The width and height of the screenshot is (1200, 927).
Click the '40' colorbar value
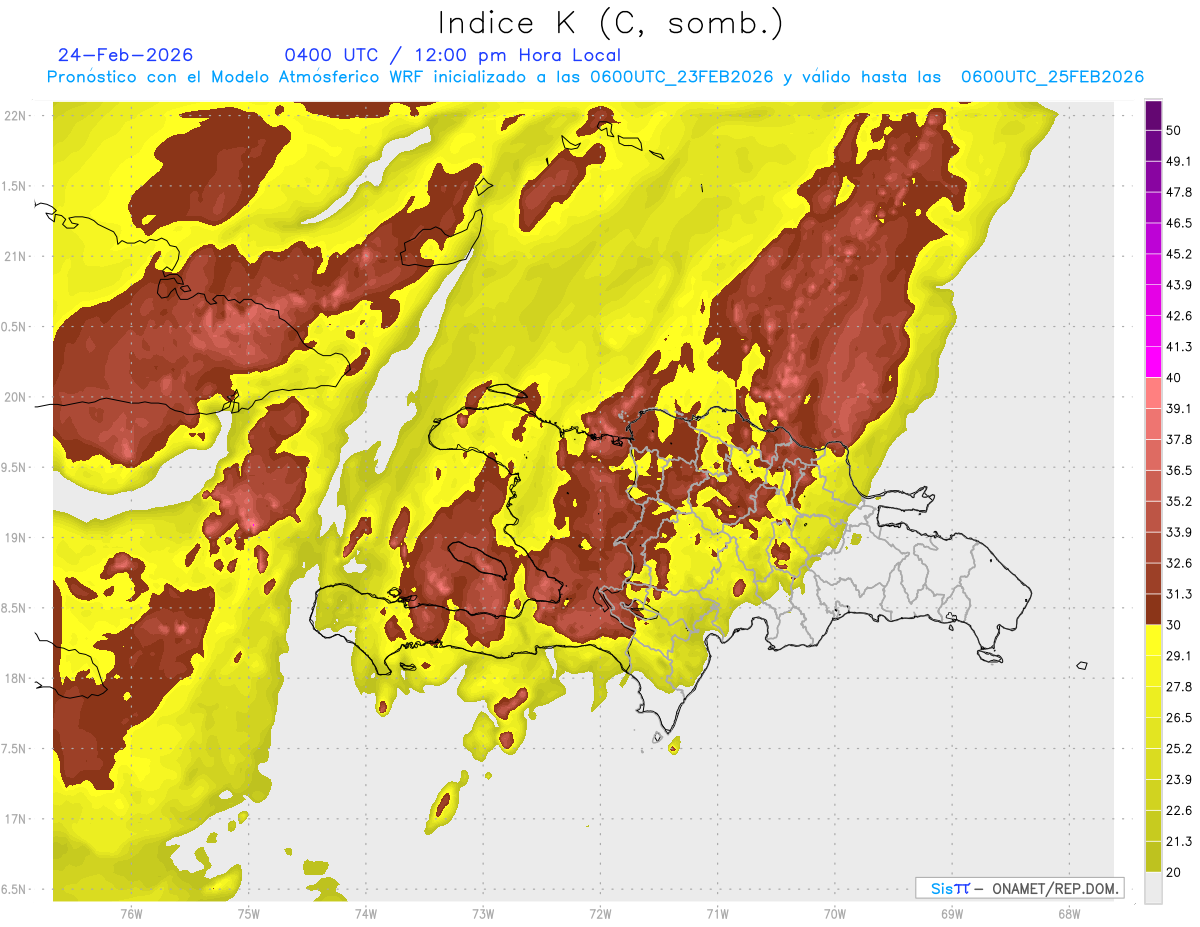[1175, 378]
